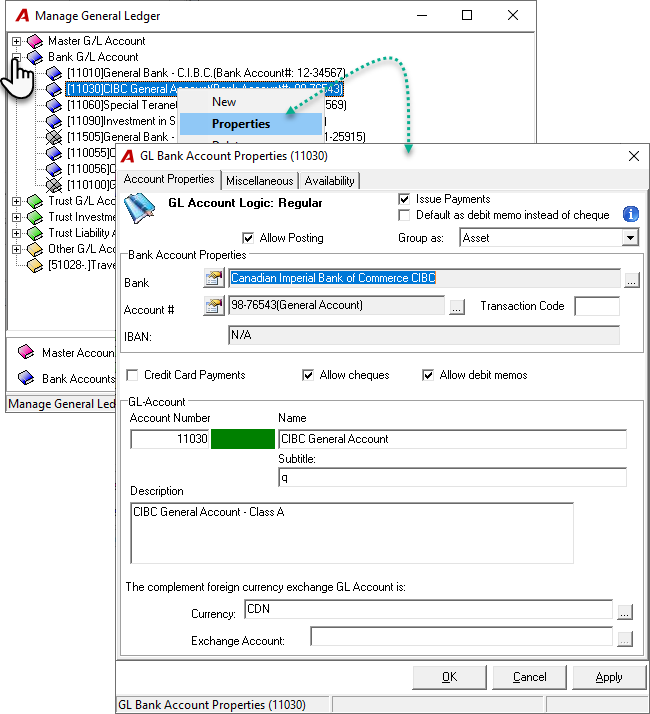This screenshot has height=714, width=650.
Task: Click the yellow book icon beside 51028 Travel
Action: click(x=35, y=265)
